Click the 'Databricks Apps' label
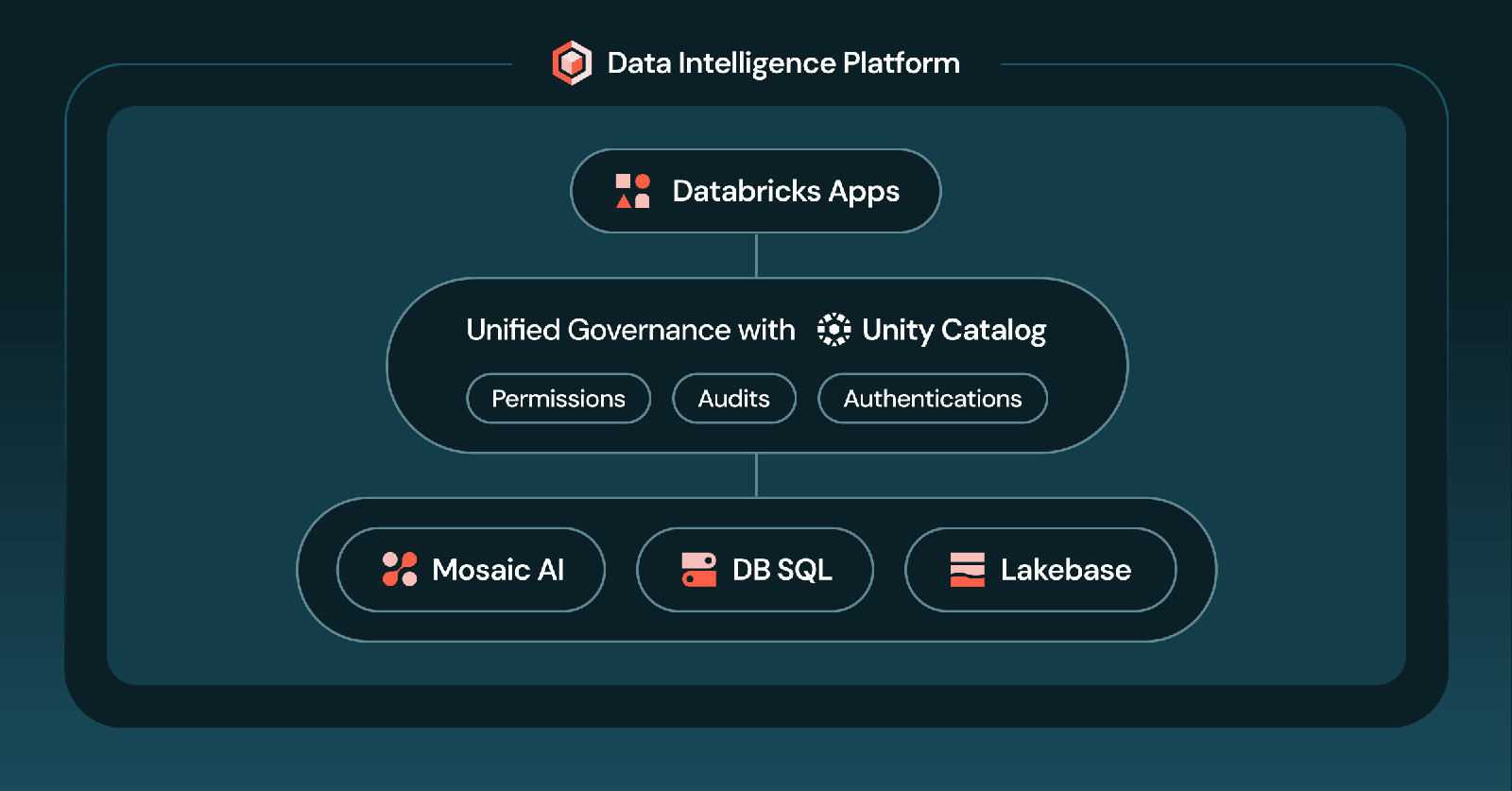 click(786, 192)
